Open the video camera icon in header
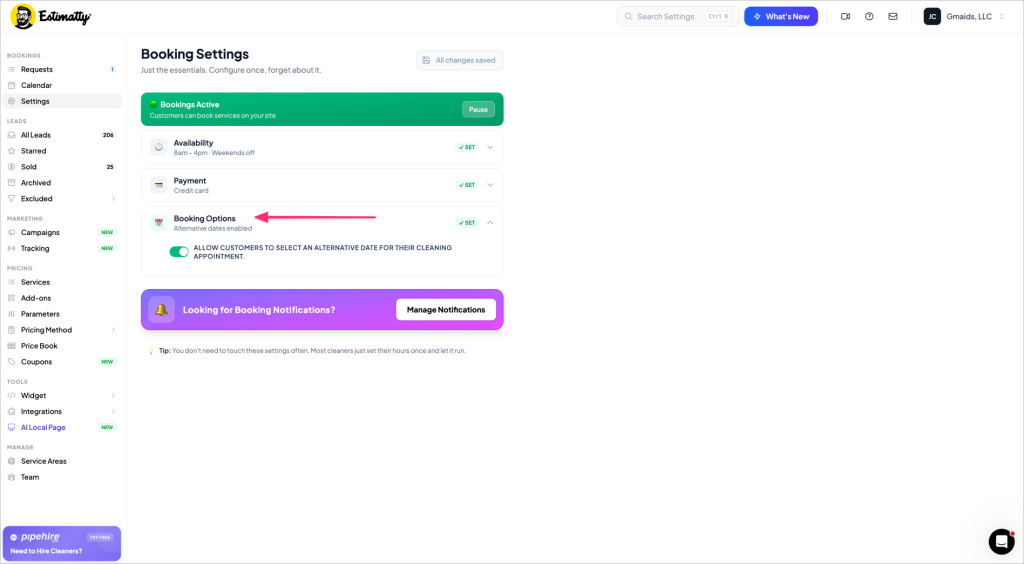 point(845,16)
